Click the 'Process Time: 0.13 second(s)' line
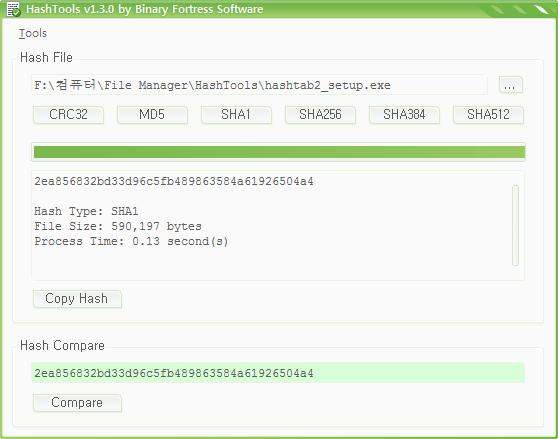The height and width of the screenshot is (439, 558). click(x=131, y=241)
